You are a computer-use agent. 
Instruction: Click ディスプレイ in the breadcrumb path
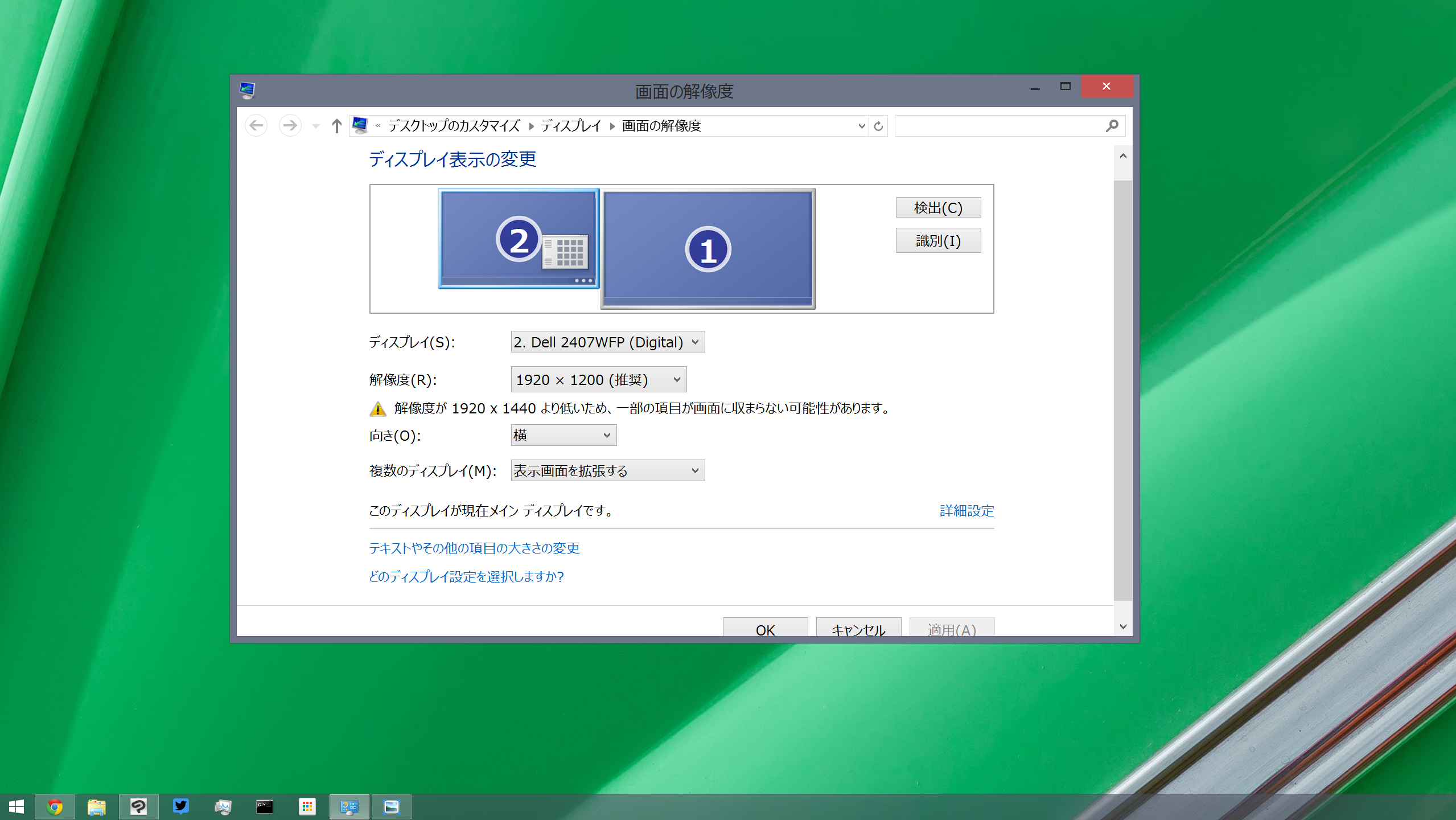click(570, 126)
